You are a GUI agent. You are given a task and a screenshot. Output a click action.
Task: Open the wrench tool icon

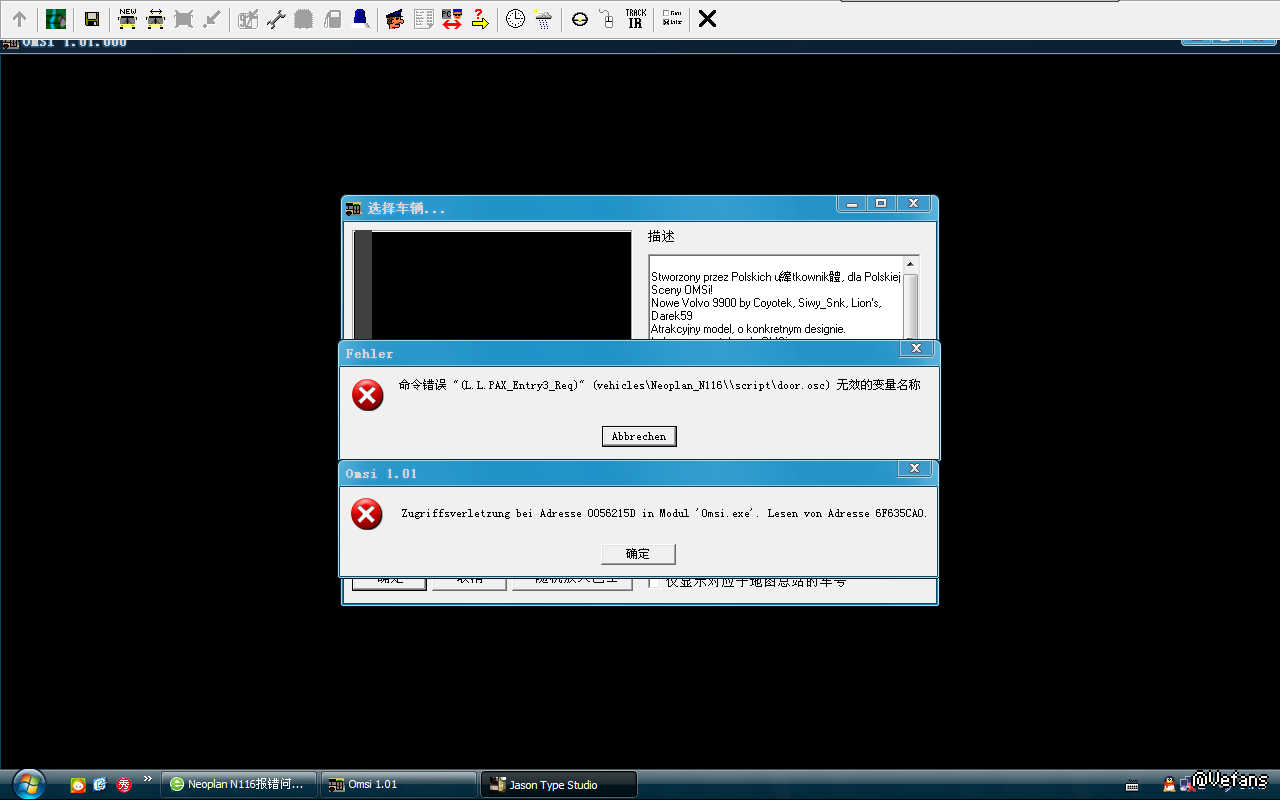276,19
